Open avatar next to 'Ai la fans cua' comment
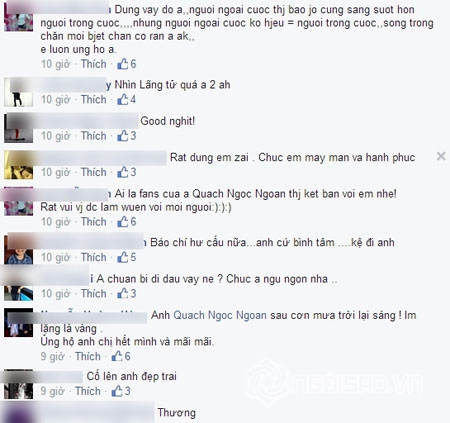Image resolution: width=450 pixels, height=423 pixels. 19,201
